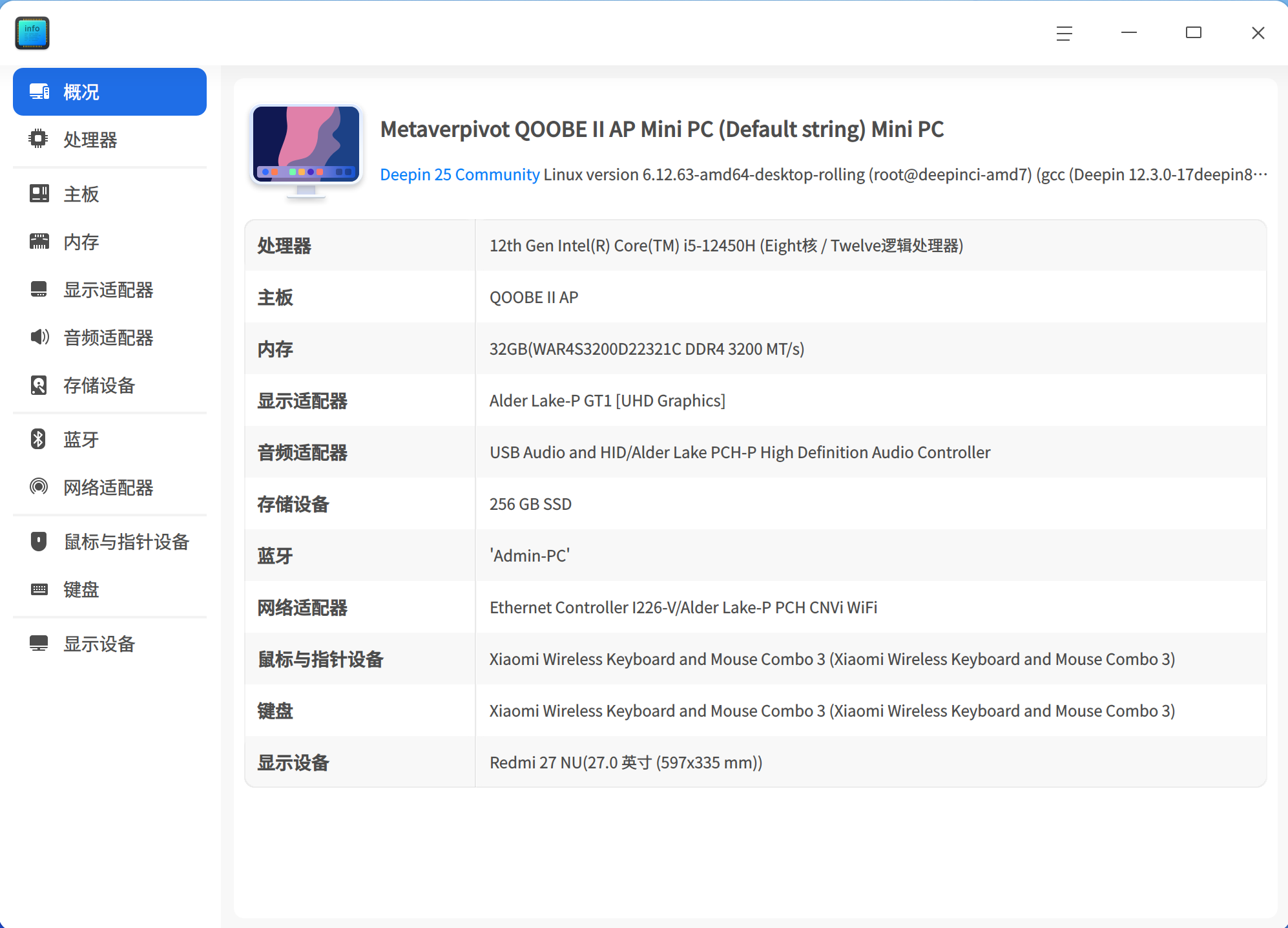Click the USB Audio and HID value
Viewport: 1288px width, 928px height.
(x=740, y=452)
